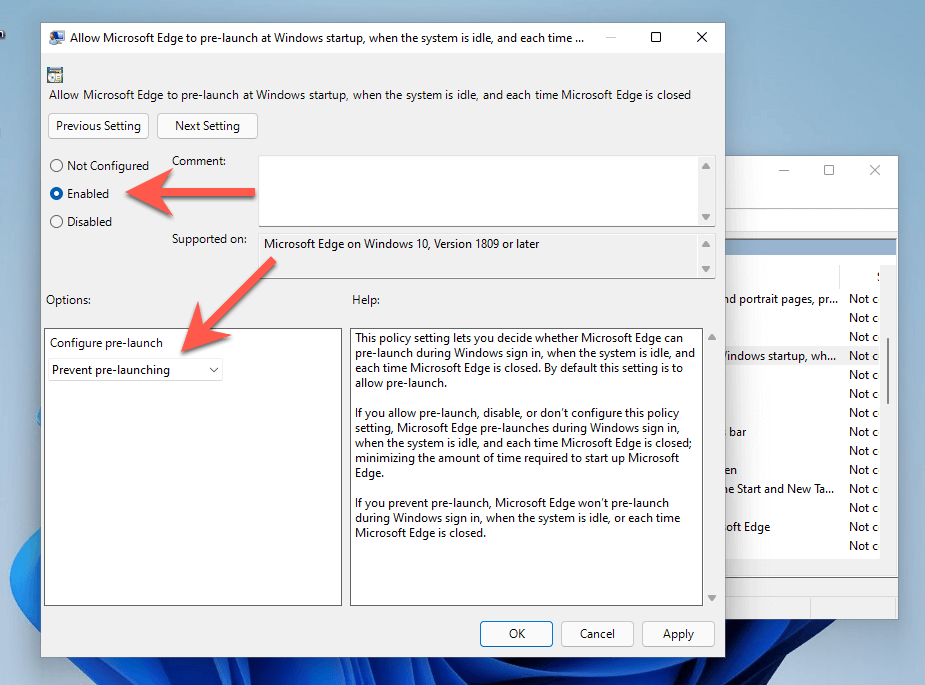
Task: Minimize the background Group Policy window
Action: [x=784, y=170]
